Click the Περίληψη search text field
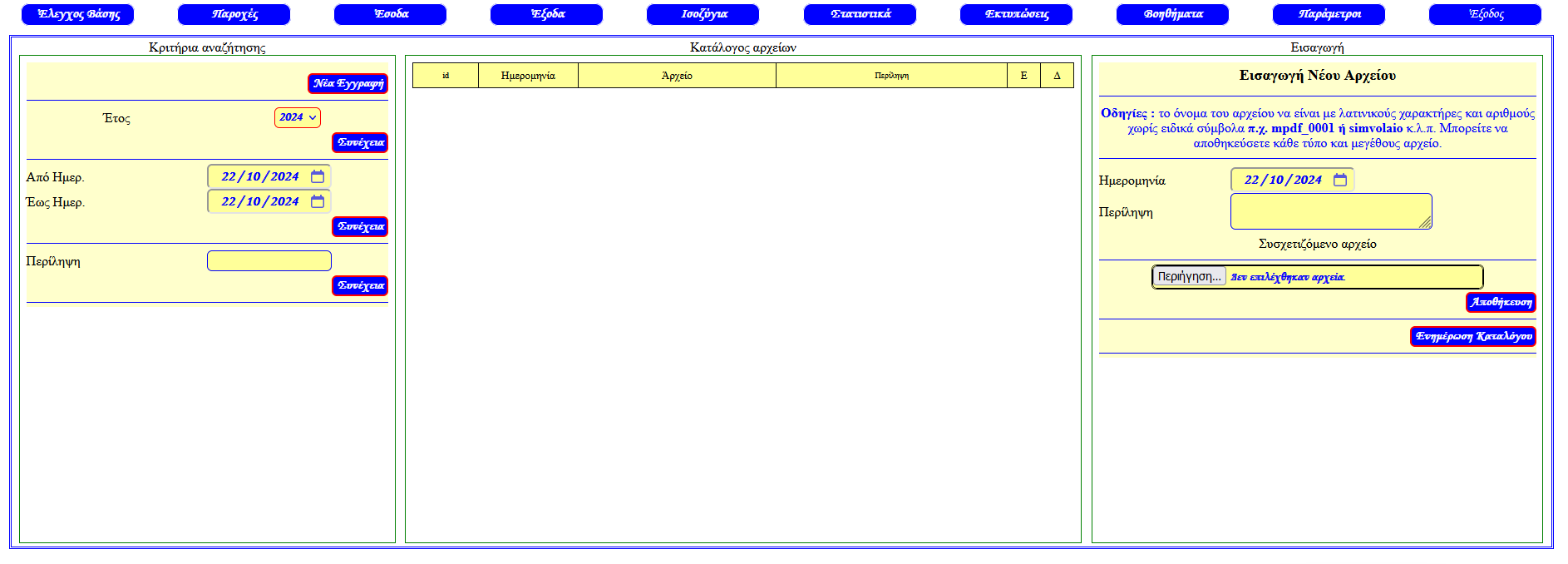 [269, 261]
